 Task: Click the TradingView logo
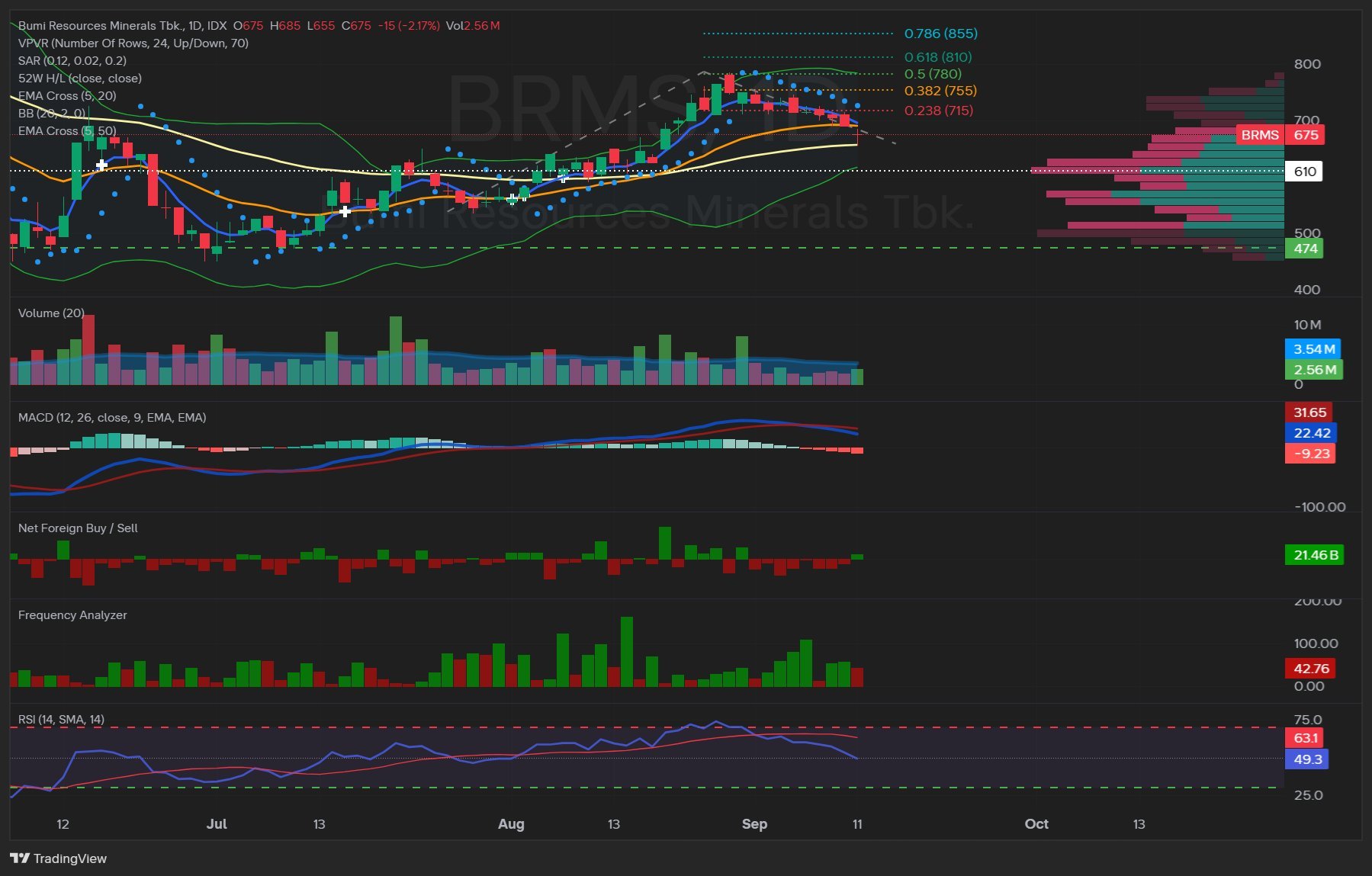(59, 858)
